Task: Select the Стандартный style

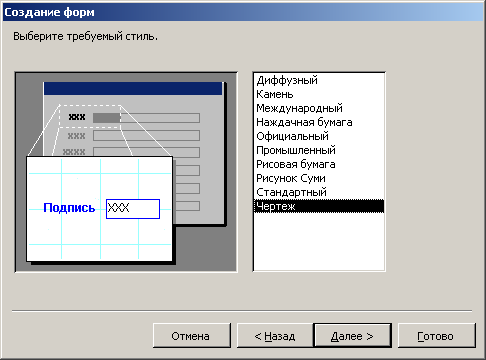Action: pyautogui.click(x=319, y=192)
